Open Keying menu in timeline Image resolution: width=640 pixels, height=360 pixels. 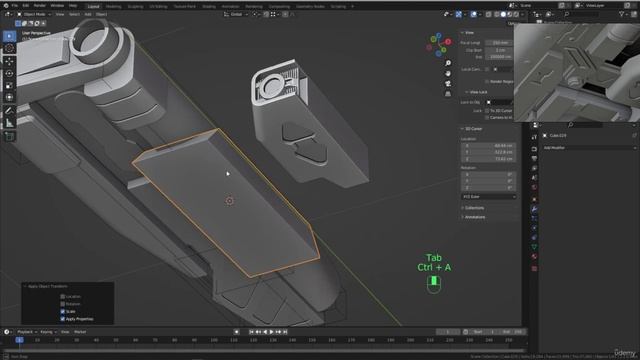[48, 332]
